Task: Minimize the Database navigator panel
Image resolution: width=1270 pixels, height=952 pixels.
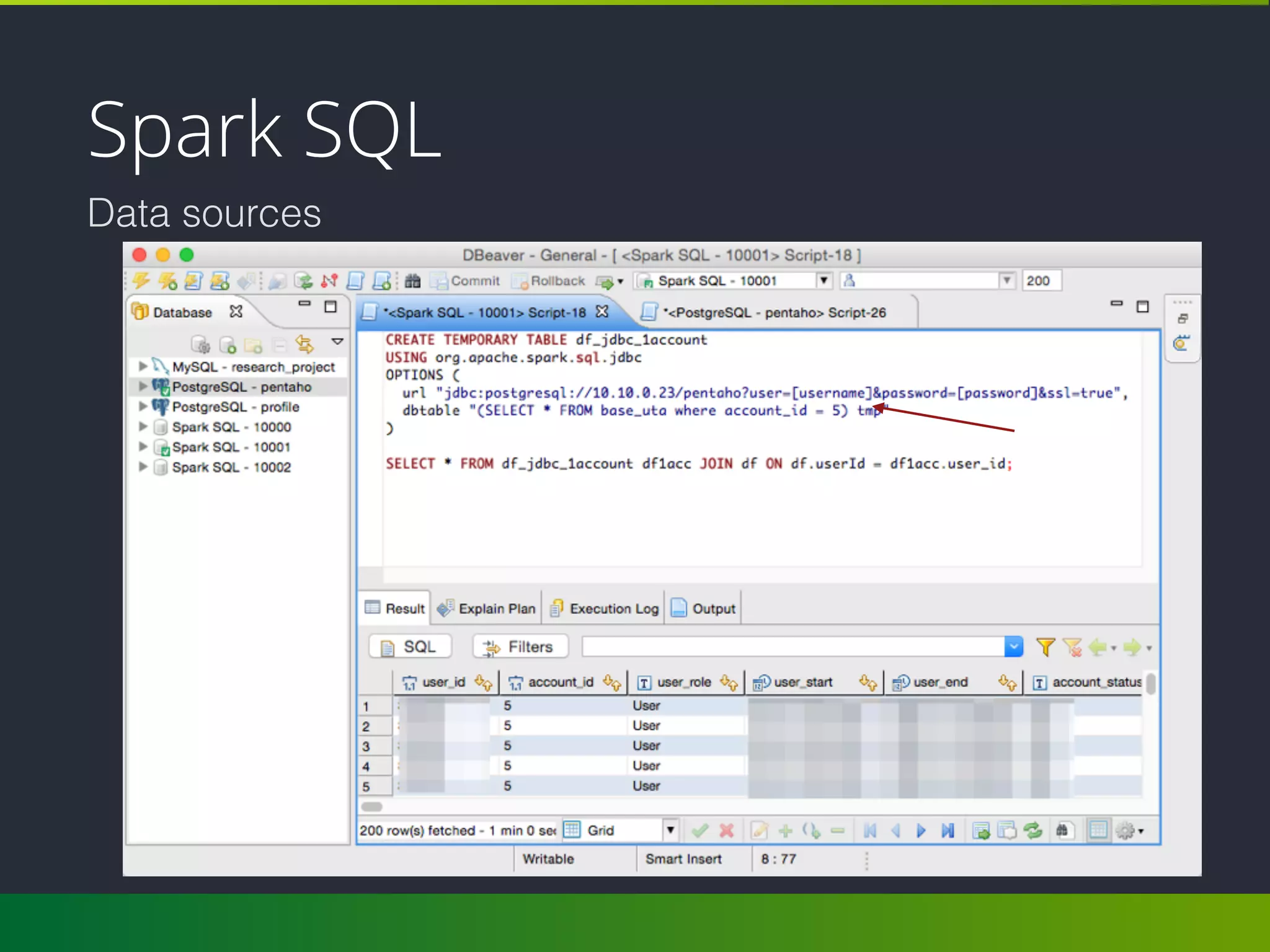Action: click(x=304, y=304)
